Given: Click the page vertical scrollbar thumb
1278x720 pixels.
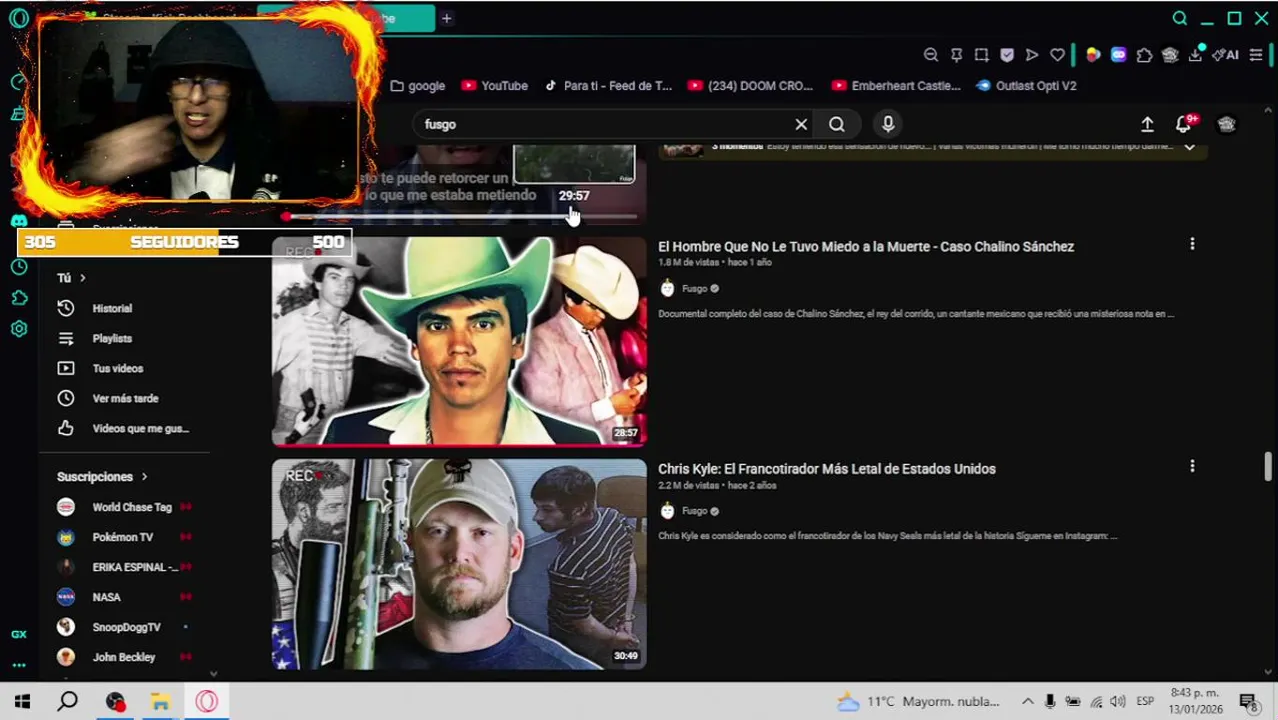Looking at the screenshot, I should pos(1269,465).
